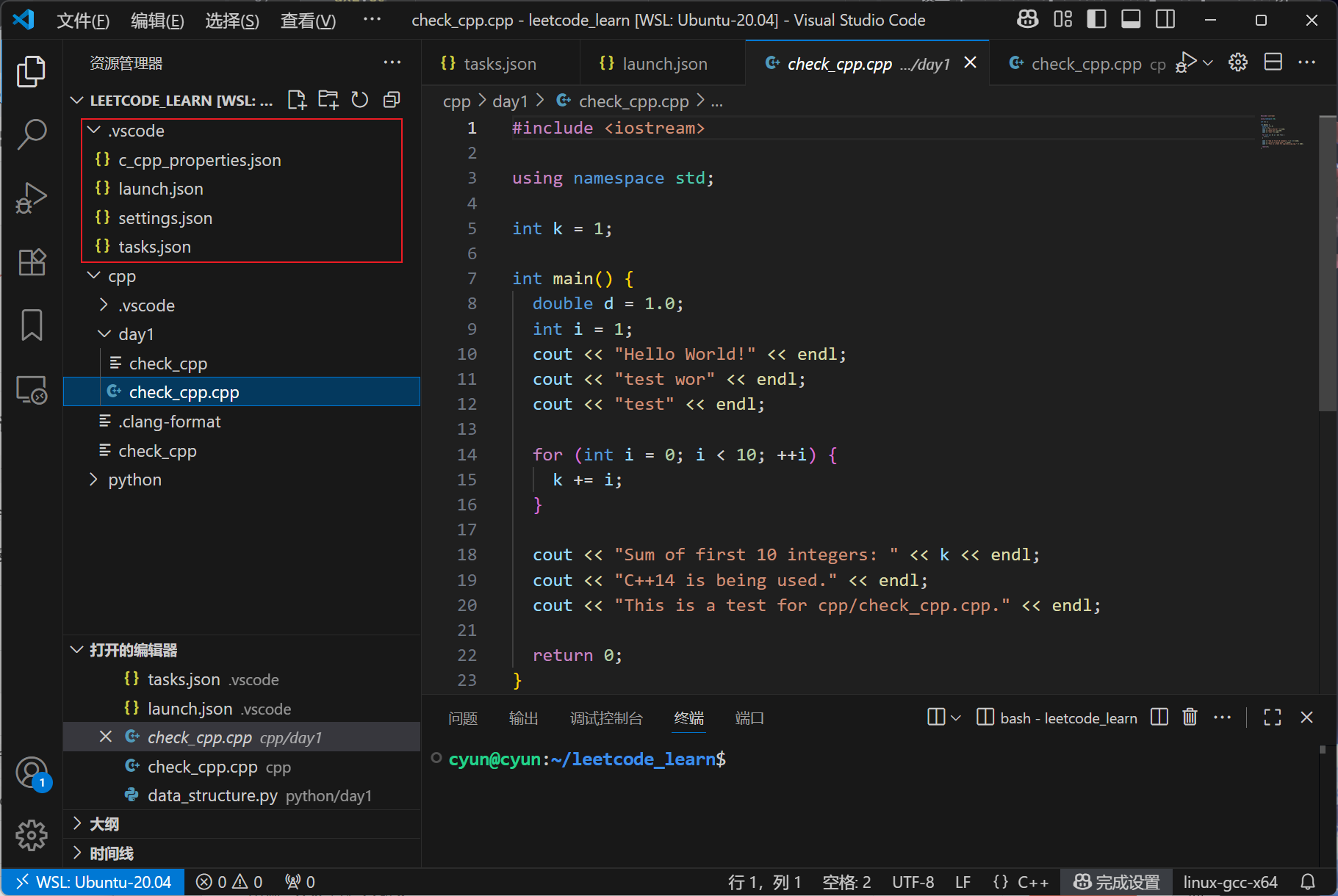Split the terminal
1338x896 pixels.
click(1159, 717)
